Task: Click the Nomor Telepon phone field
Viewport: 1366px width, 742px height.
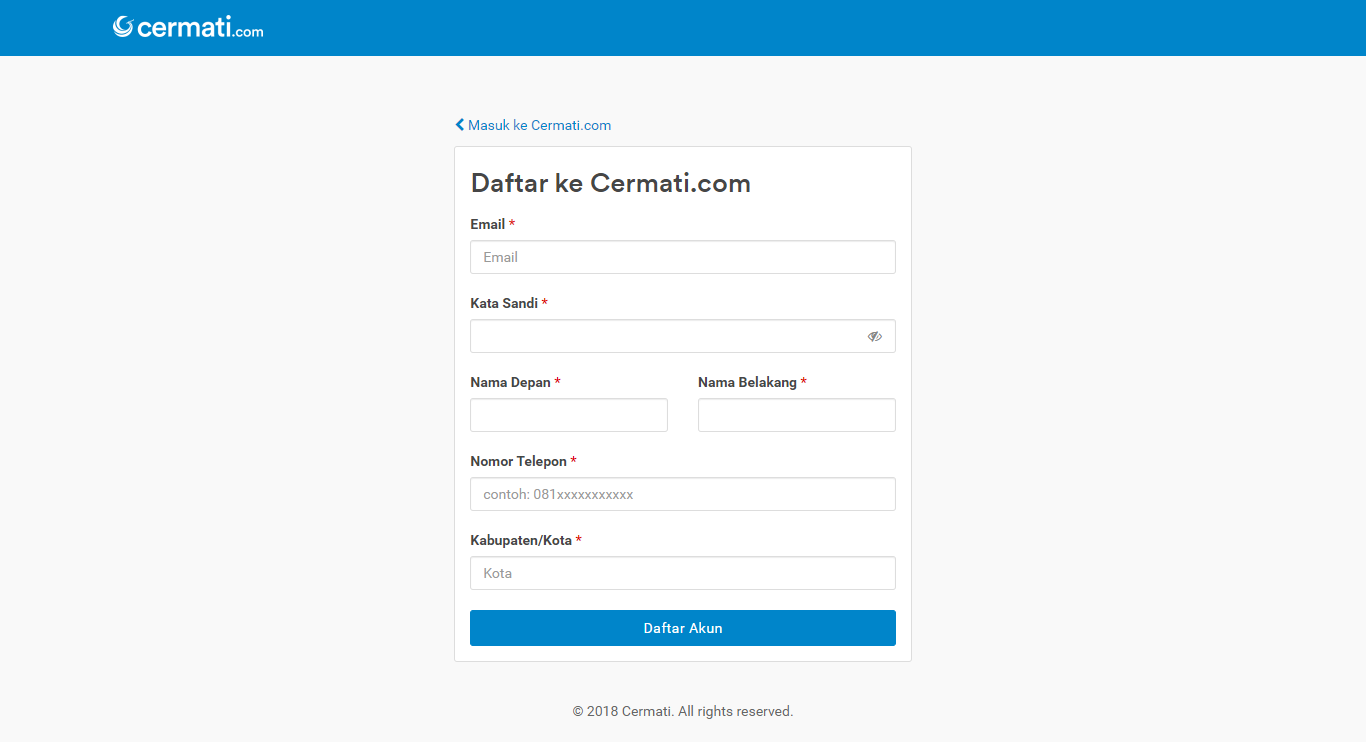Action: [682, 494]
